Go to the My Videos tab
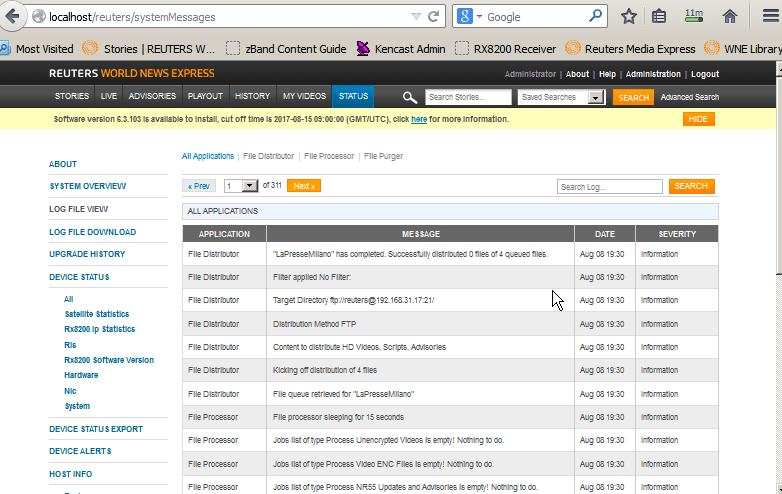The height and width of the screenshot is (494, 782). 304,97
